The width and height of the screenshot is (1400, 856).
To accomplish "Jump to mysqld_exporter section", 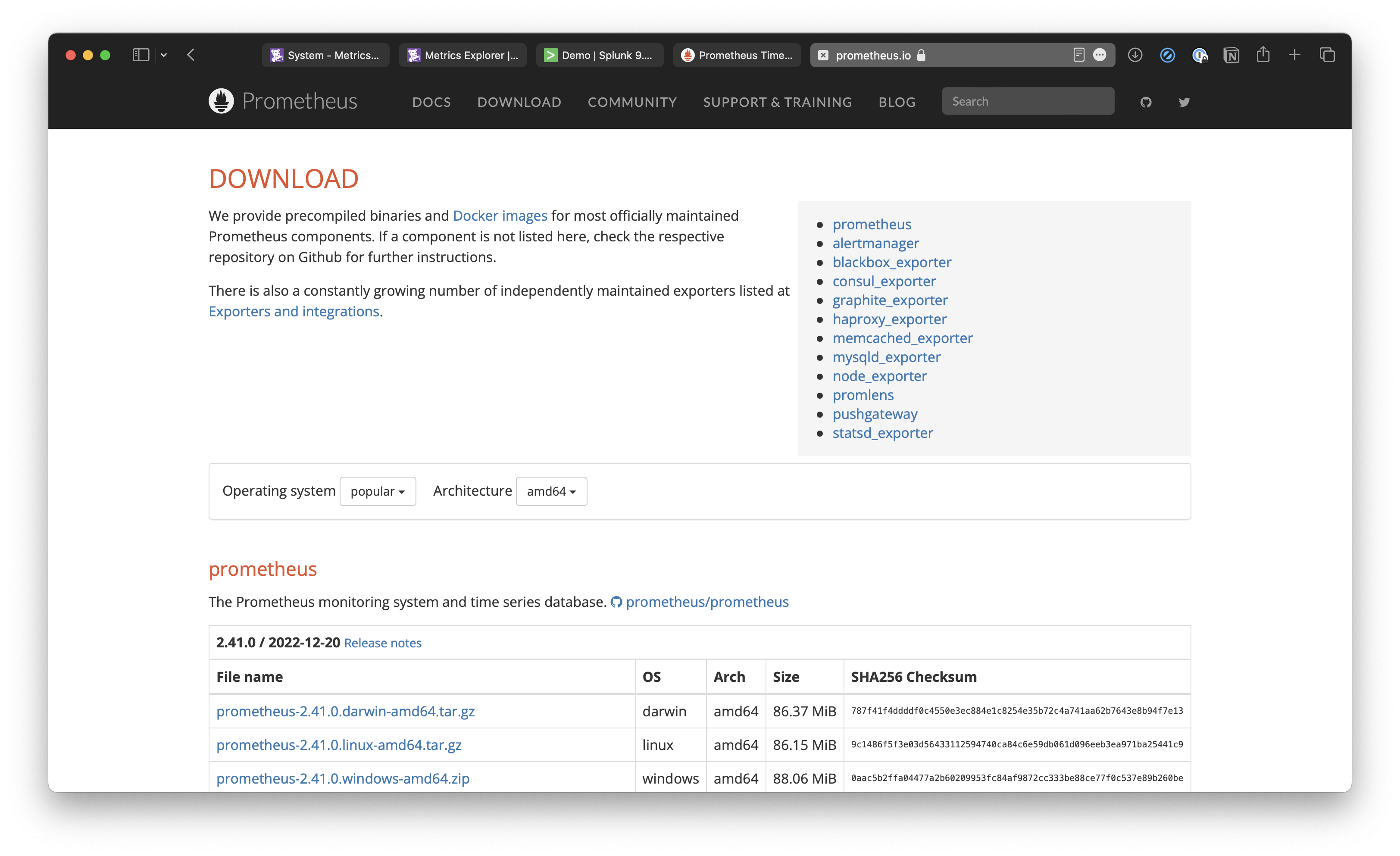I will [886, 357].
